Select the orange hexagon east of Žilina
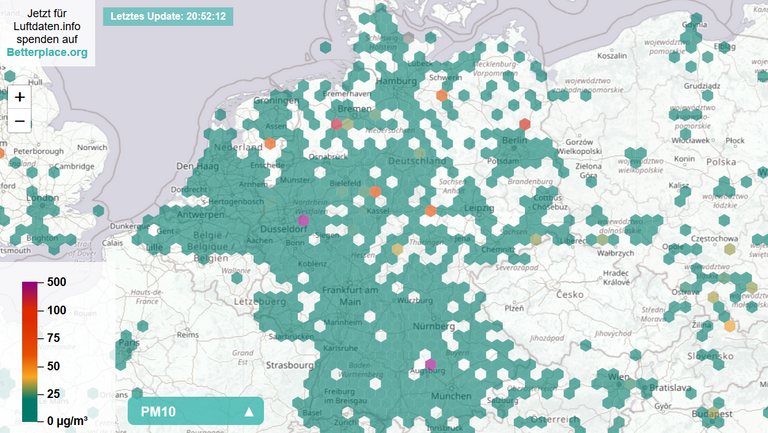 point(730,326)
